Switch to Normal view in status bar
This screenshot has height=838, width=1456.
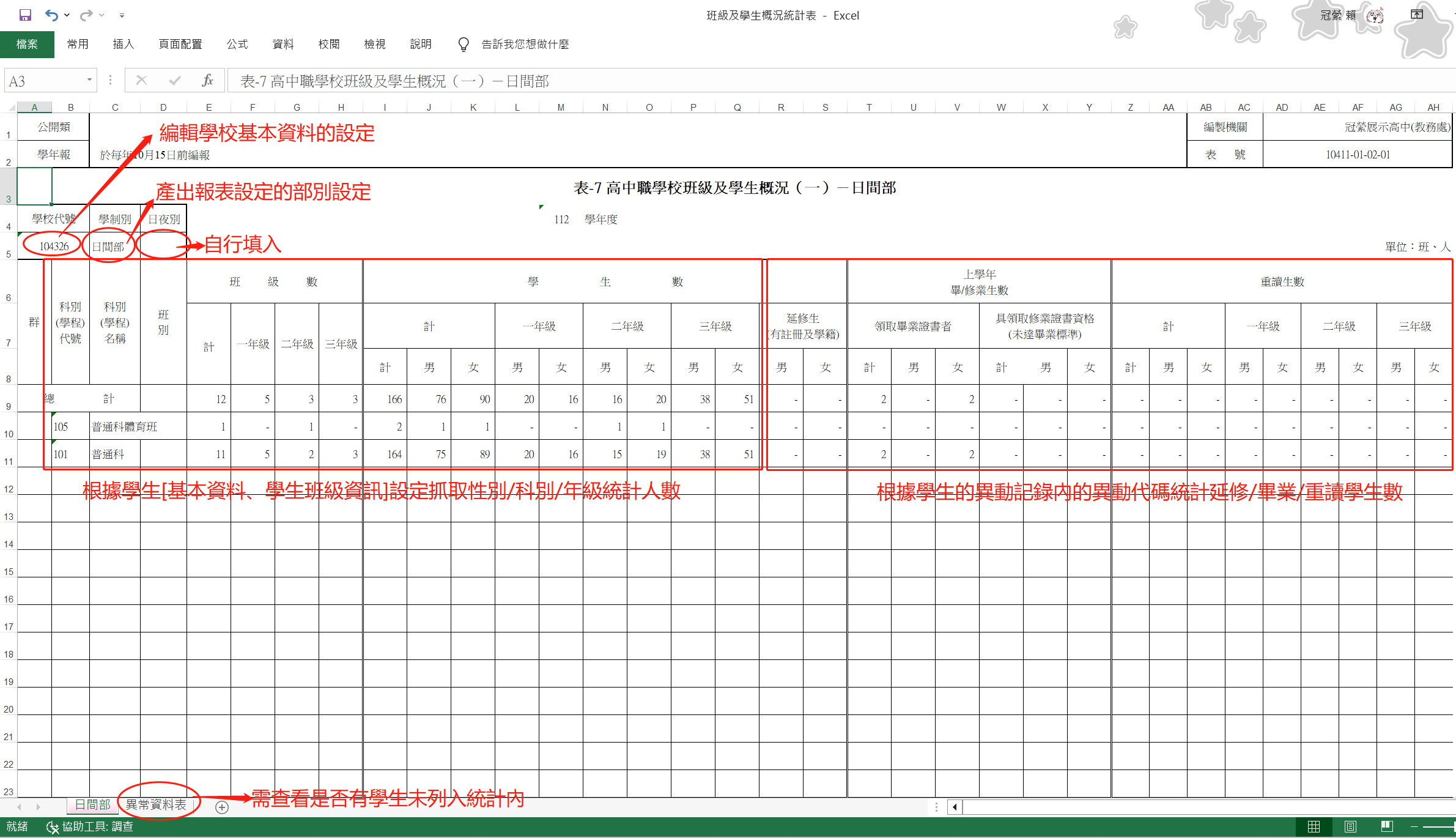pos(1314,827)
